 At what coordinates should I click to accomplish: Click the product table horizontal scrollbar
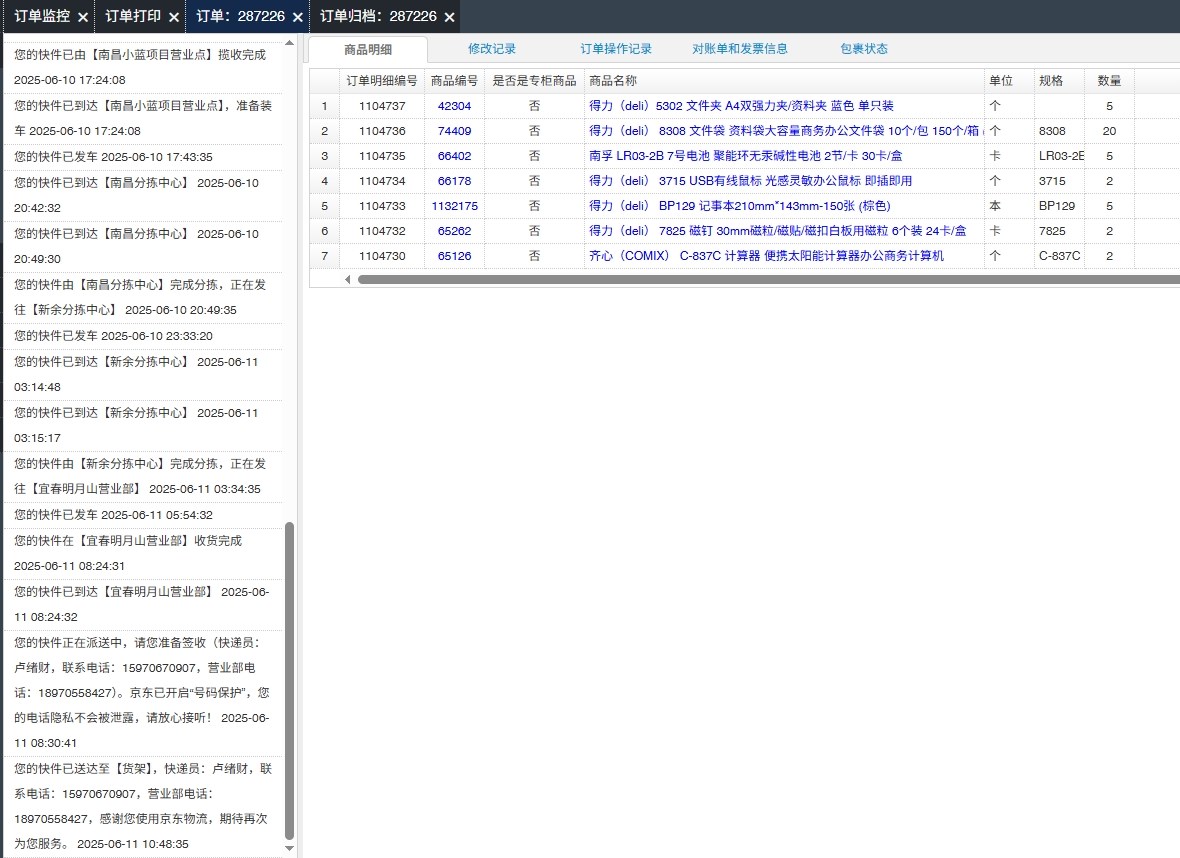tap(768, 279)
